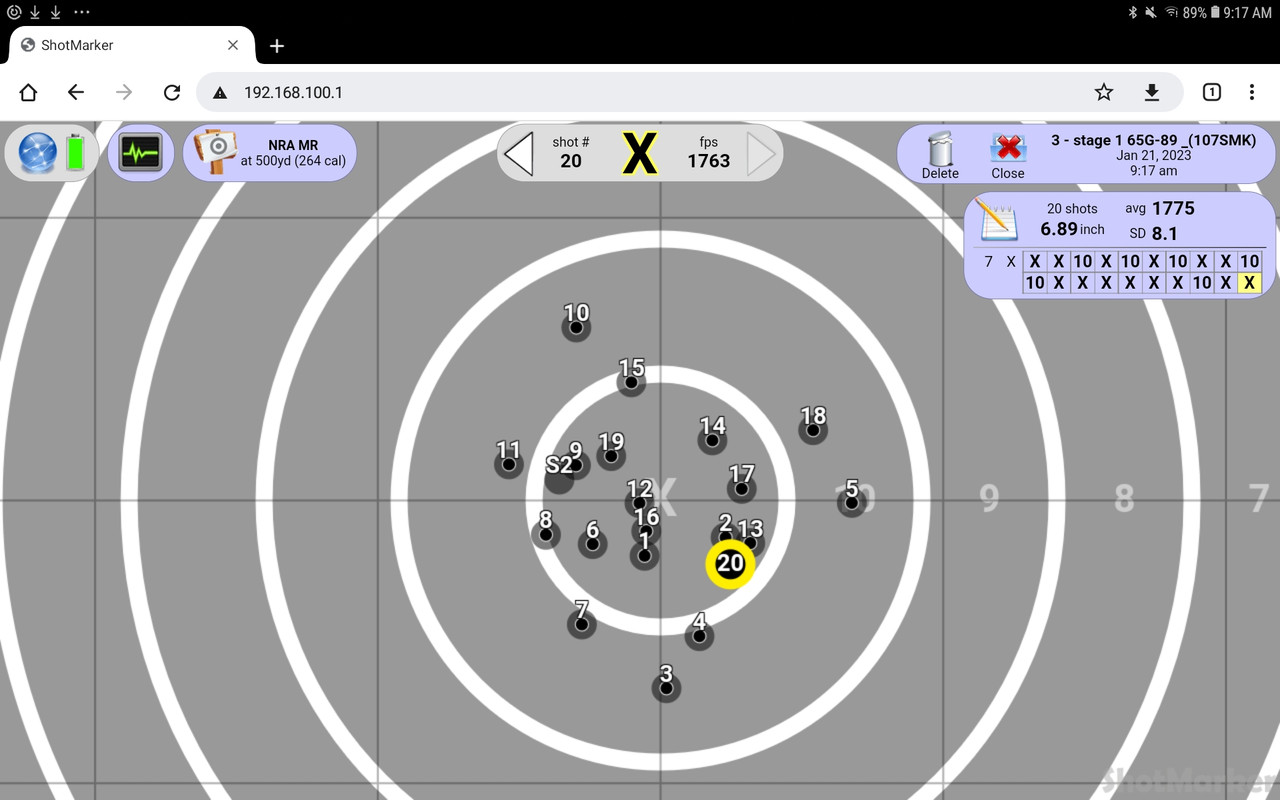Go to browser home icon
The width and height of the screenshot is (1280, 800).
[27, 91]
